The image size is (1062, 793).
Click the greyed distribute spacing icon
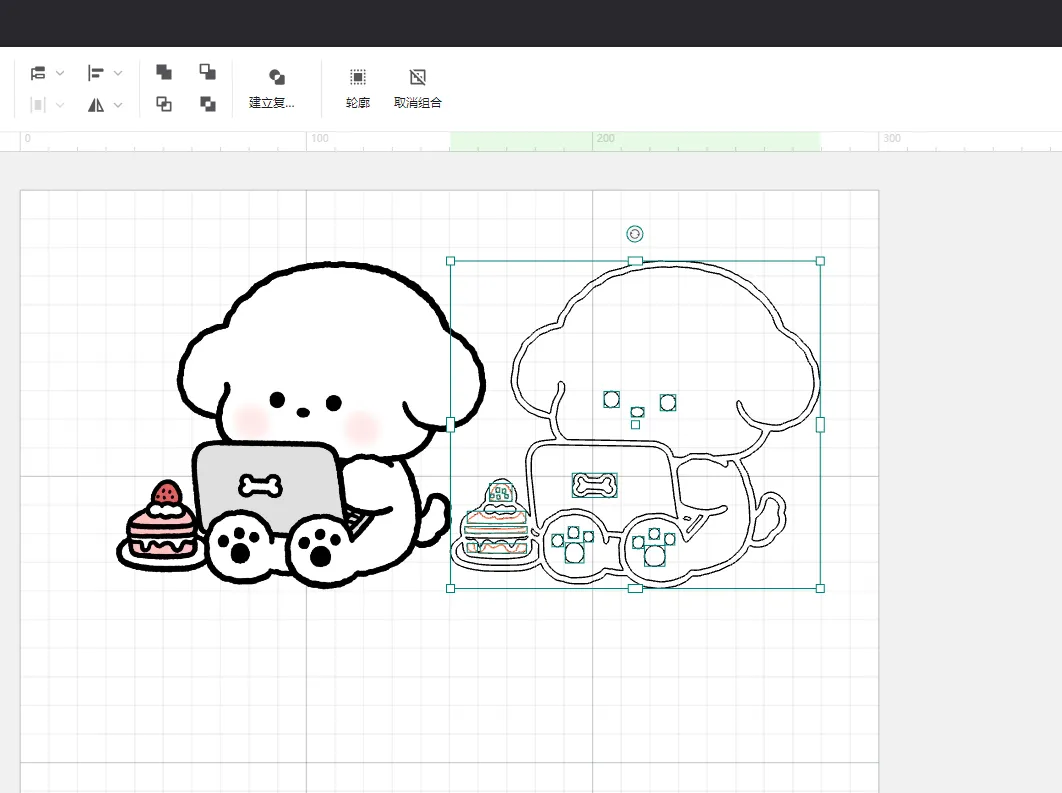pos(38,105)
